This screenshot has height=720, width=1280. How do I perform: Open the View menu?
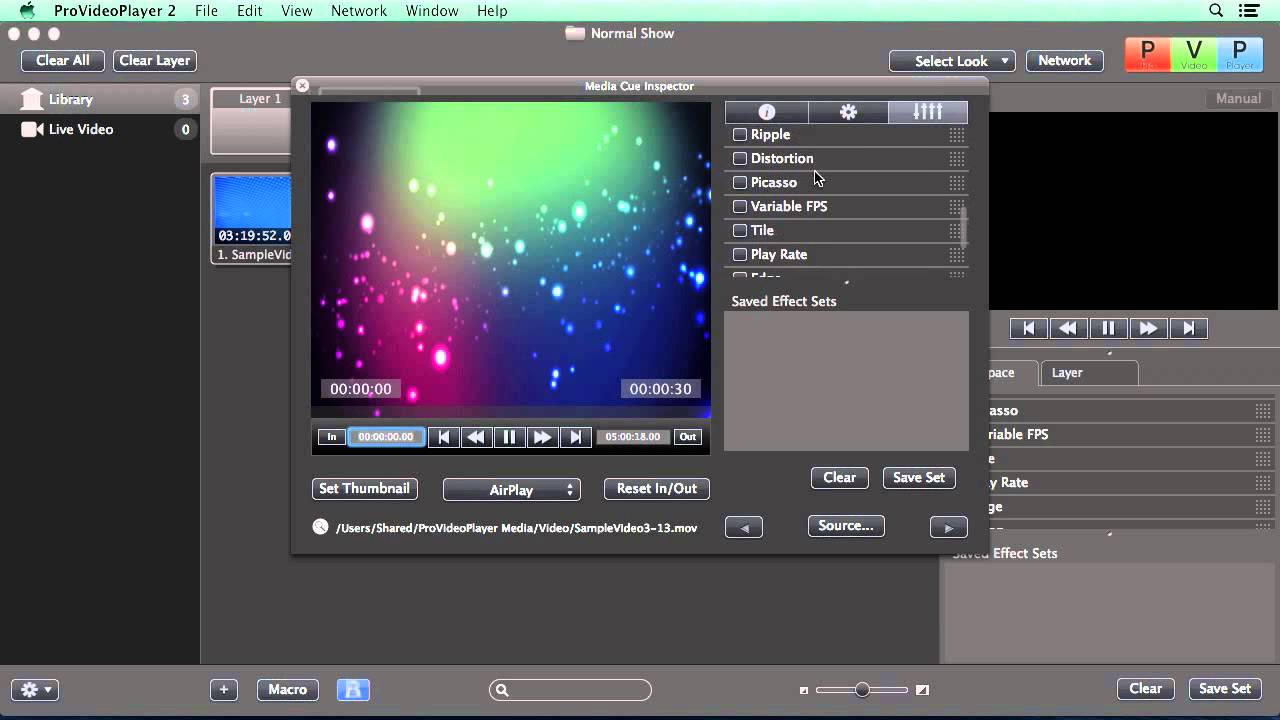click(x=297, y=11)
